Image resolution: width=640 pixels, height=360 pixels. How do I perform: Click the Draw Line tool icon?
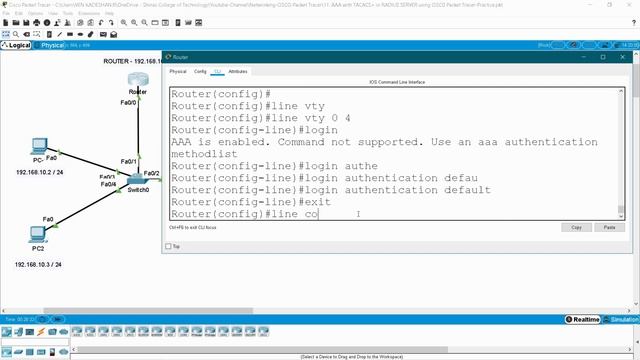60,34
